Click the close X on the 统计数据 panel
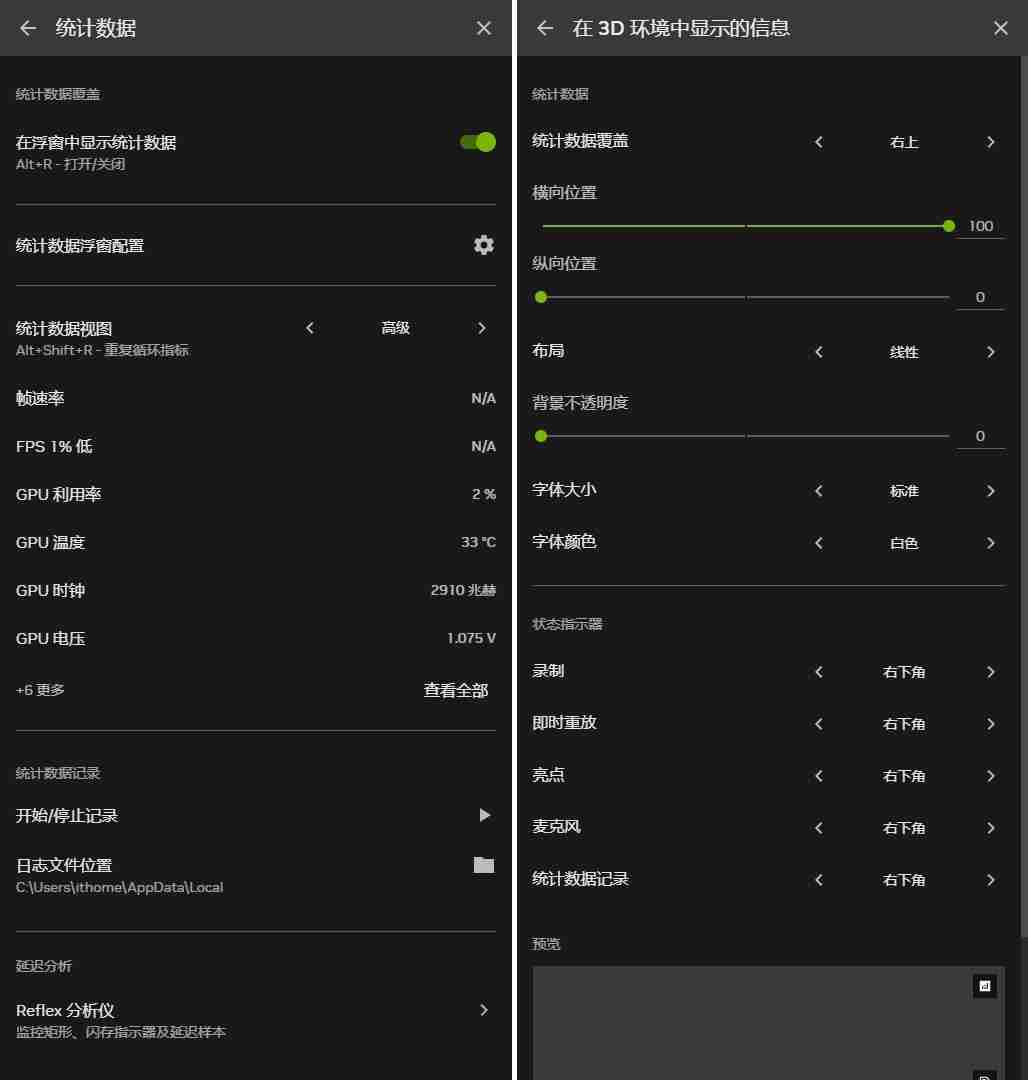Image resolution: width=1028 pixels, height=1080 pixels. pyautogui.click(x=484, y=28)
